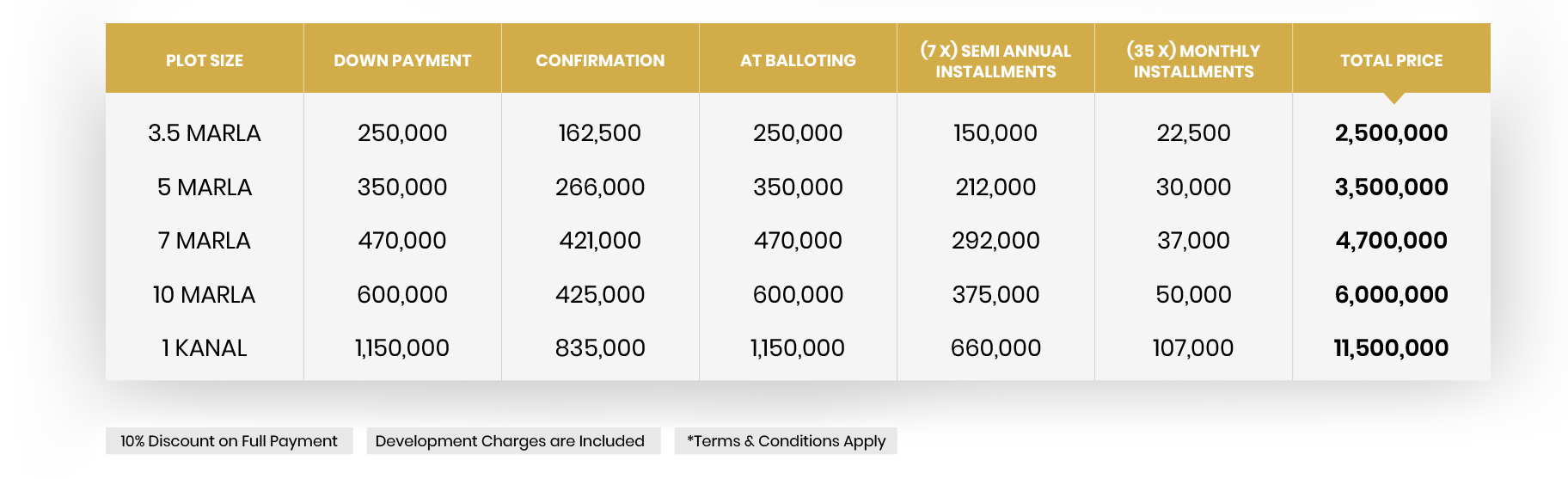Image resolution: width=1568 pixels, height=479 pixels.
Task: Click the Total Price header
Action: click(x=1391, y=60)
